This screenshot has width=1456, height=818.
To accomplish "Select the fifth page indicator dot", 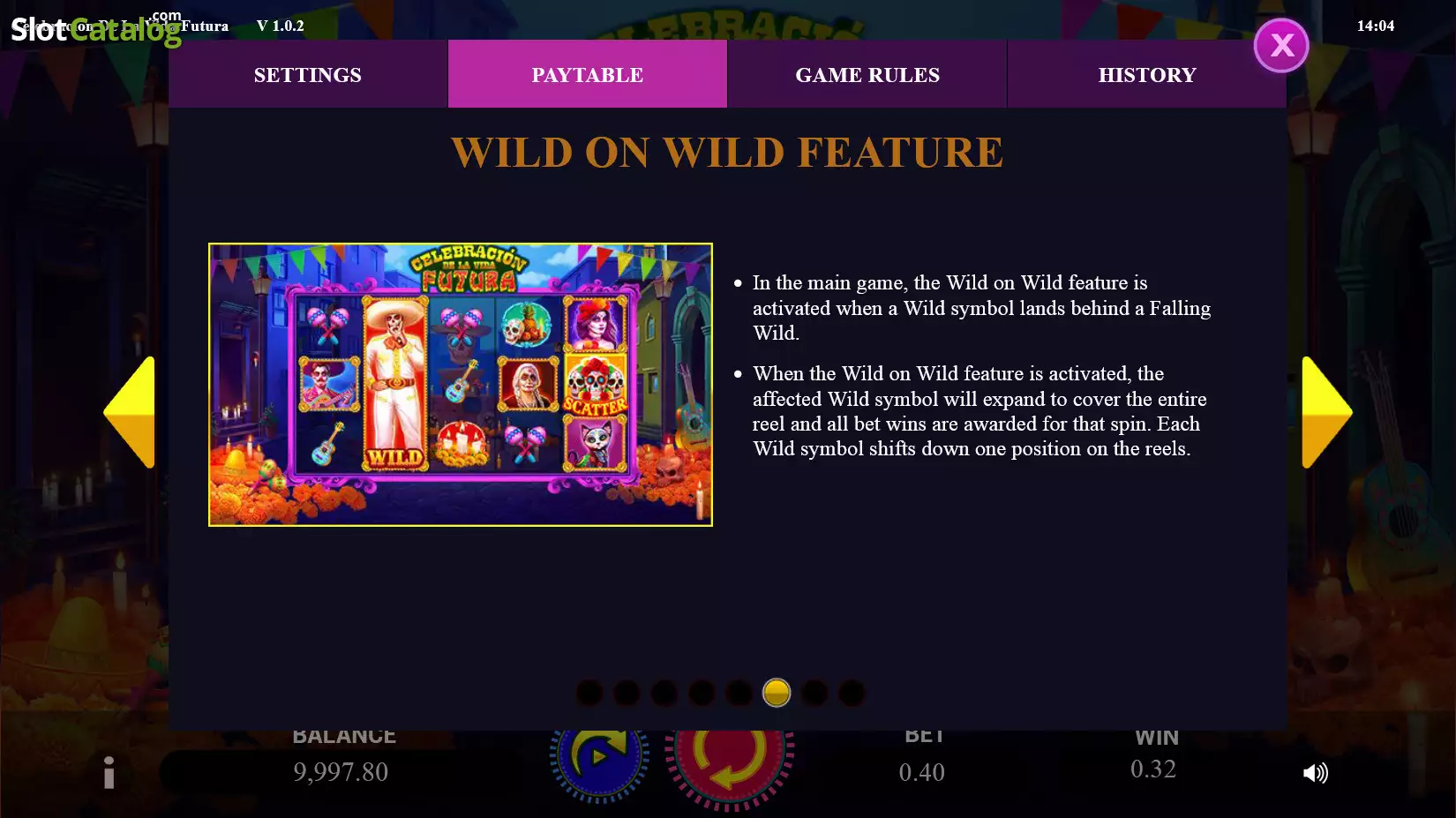I will click(x=739, y=693).
